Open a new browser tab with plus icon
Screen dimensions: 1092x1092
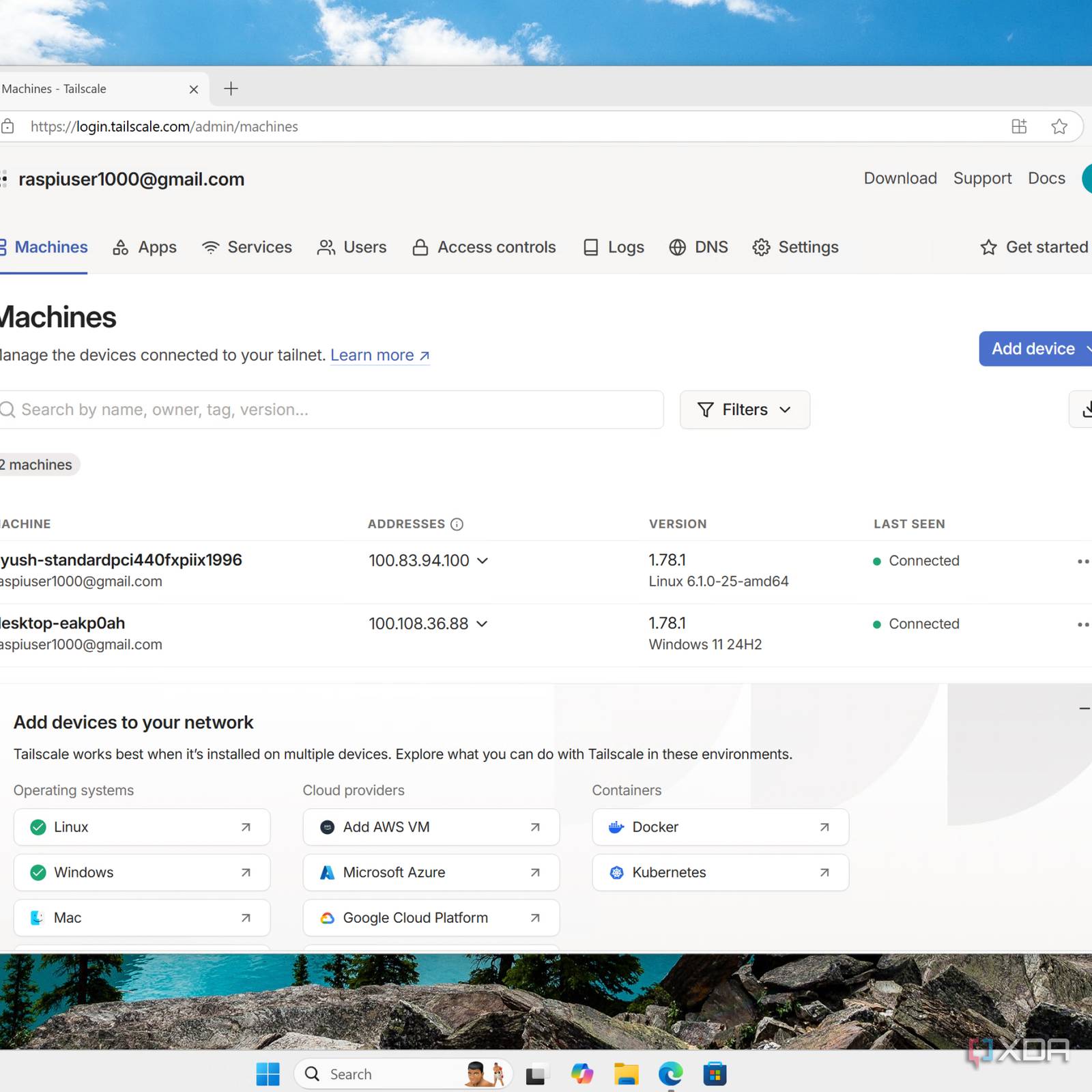click(x=231, y=89)
